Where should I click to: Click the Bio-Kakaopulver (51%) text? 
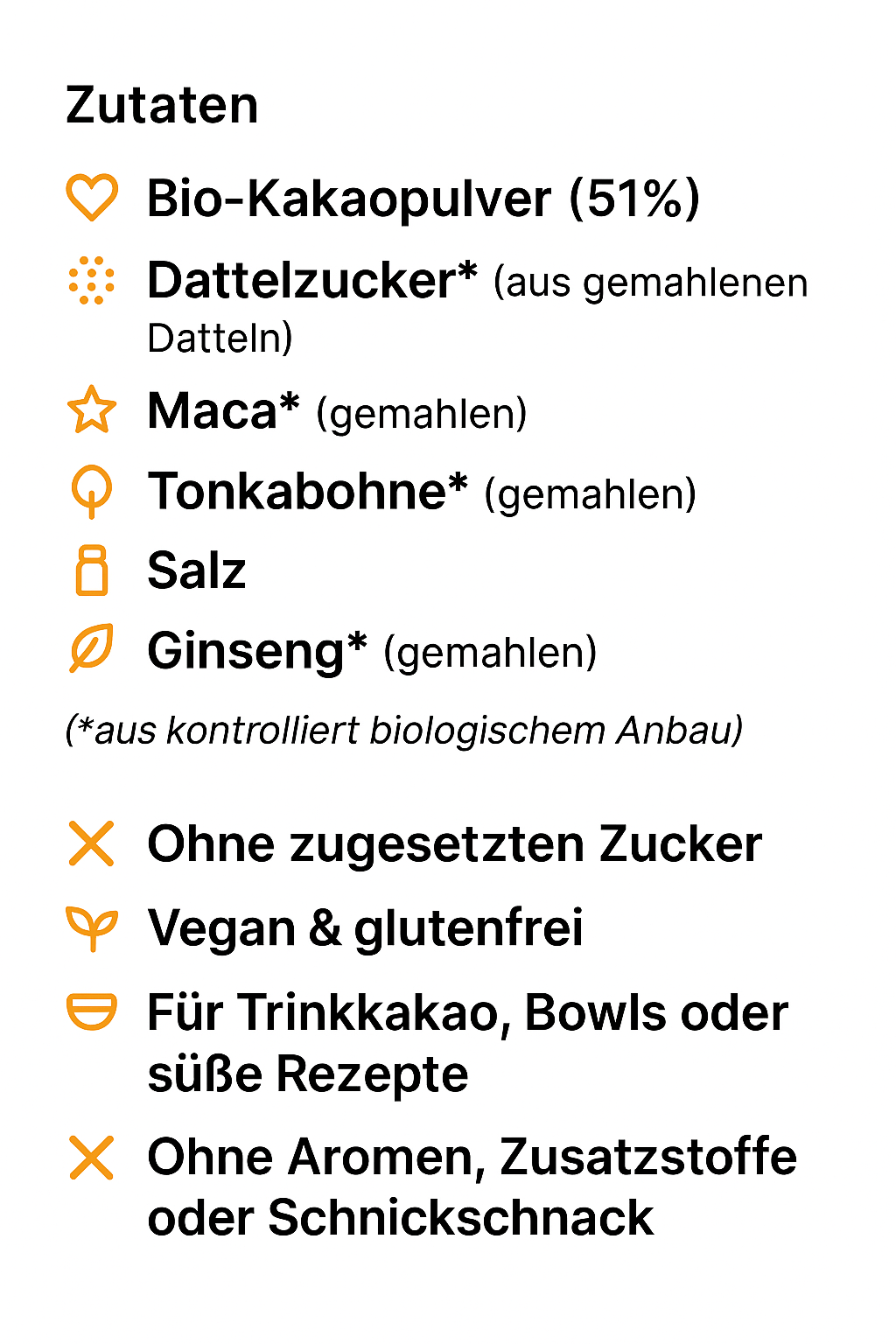tap(423, 199)
